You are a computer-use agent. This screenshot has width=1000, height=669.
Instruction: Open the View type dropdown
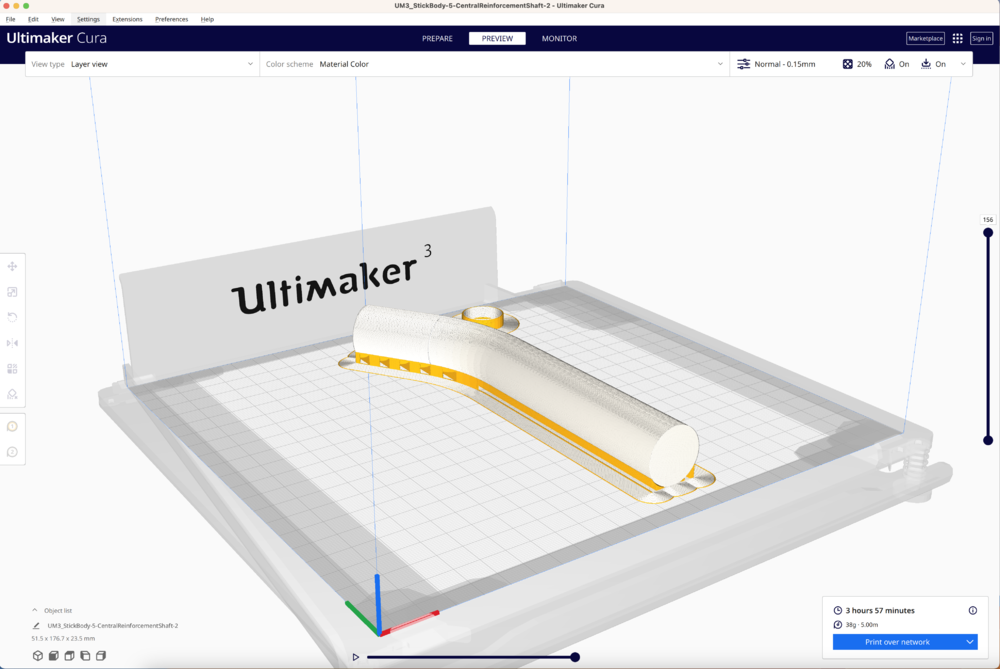142,64
